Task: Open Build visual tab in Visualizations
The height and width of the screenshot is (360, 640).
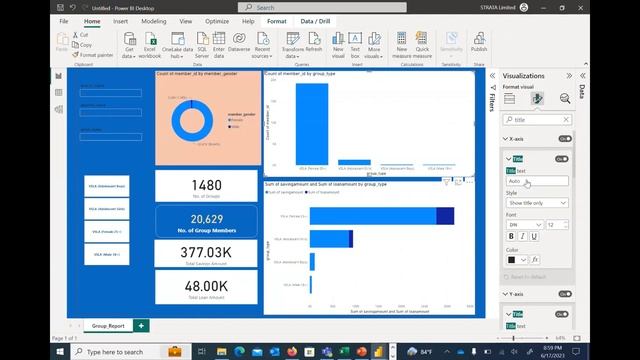Action: [509, 98]
